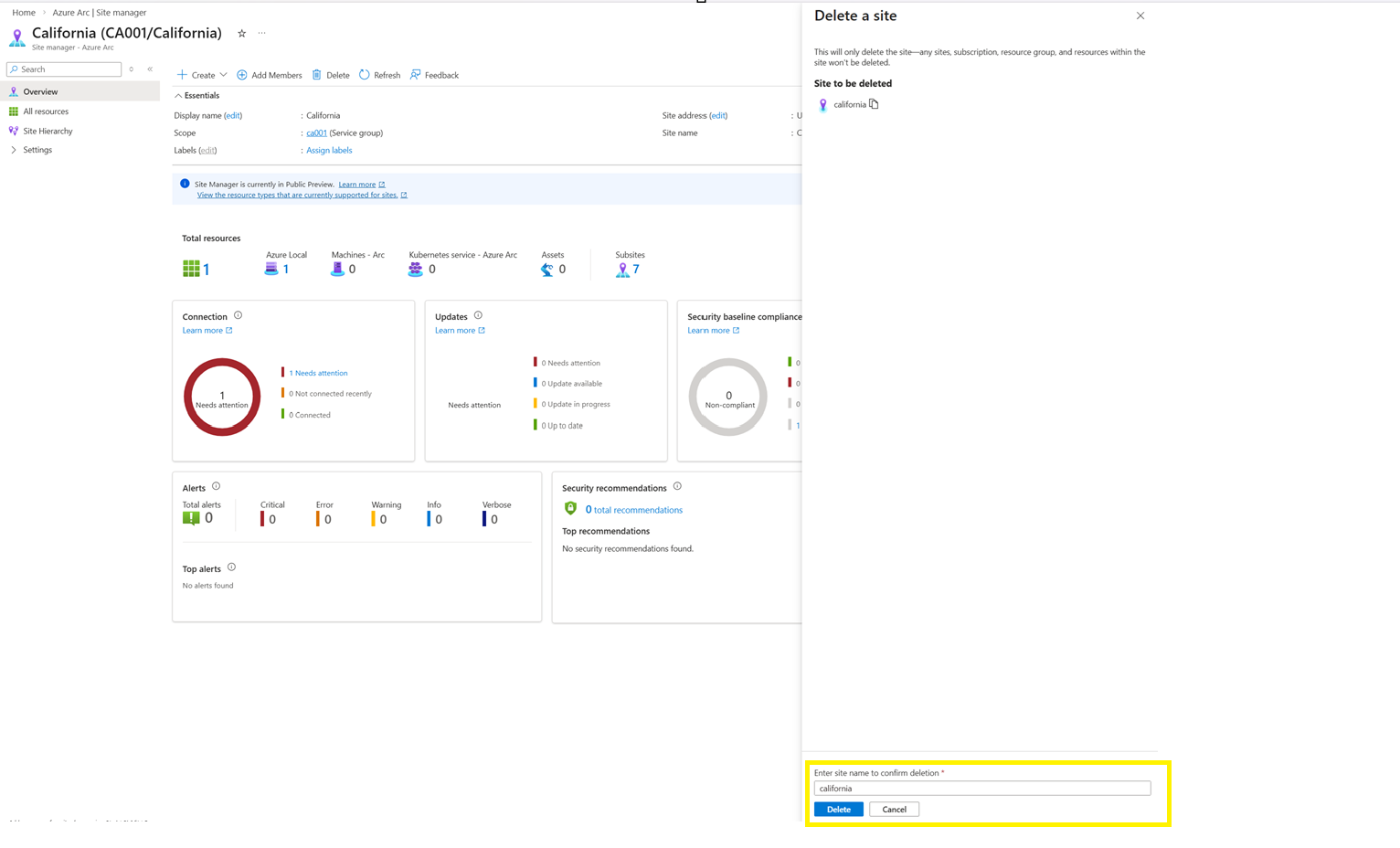Click the Azure Local resource icon

pos(271,269)
